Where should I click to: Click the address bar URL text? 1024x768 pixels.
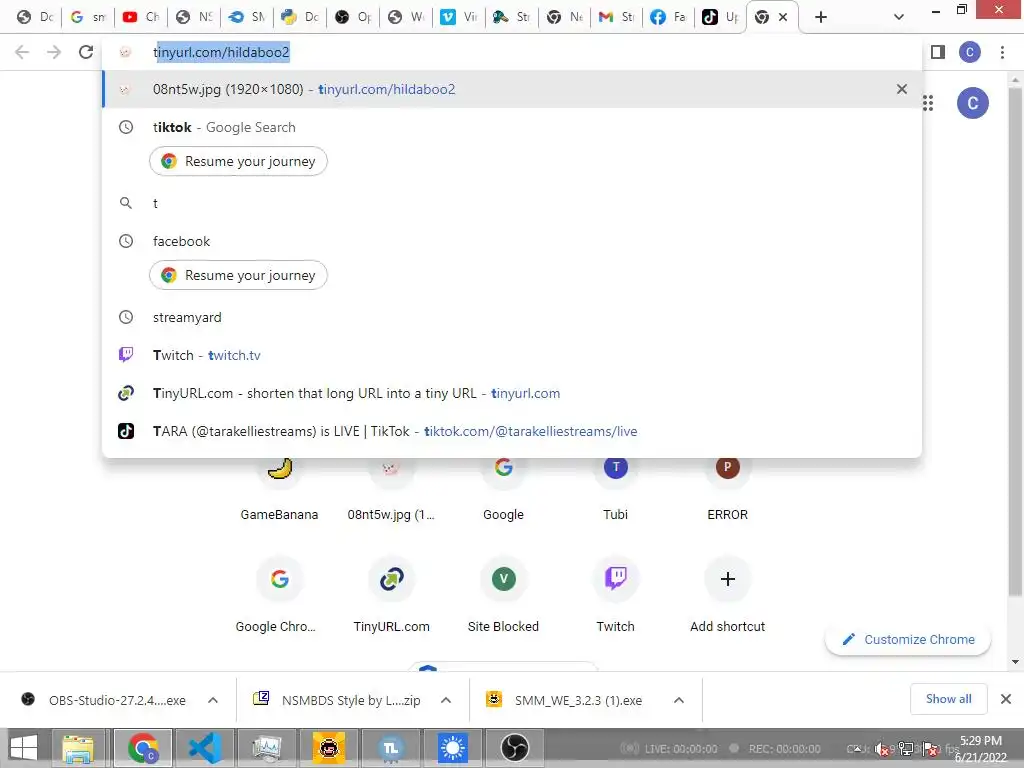pyautogui.click(x=221, y=52)
